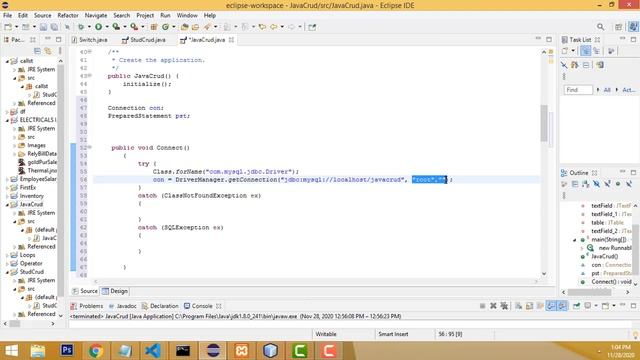This screenshot has width=640, height=360.
Task: Expand the Loops project
Action: point(7,255)
